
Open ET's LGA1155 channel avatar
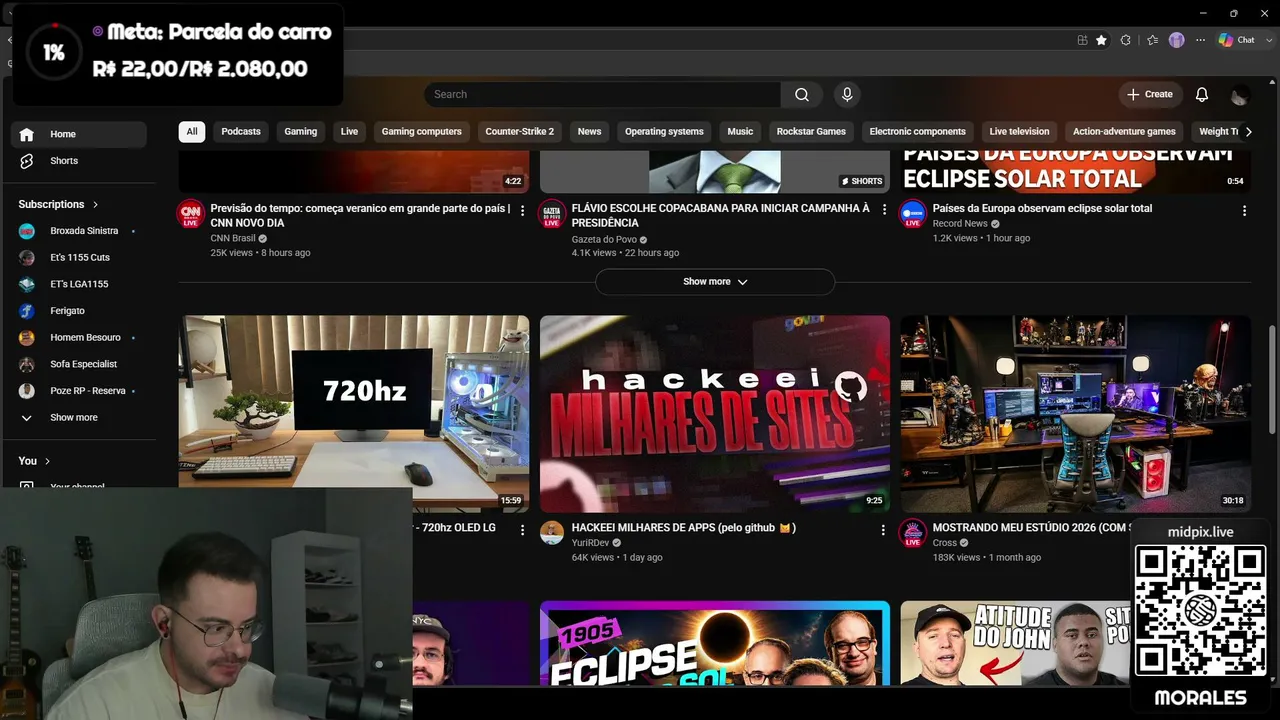27,284
